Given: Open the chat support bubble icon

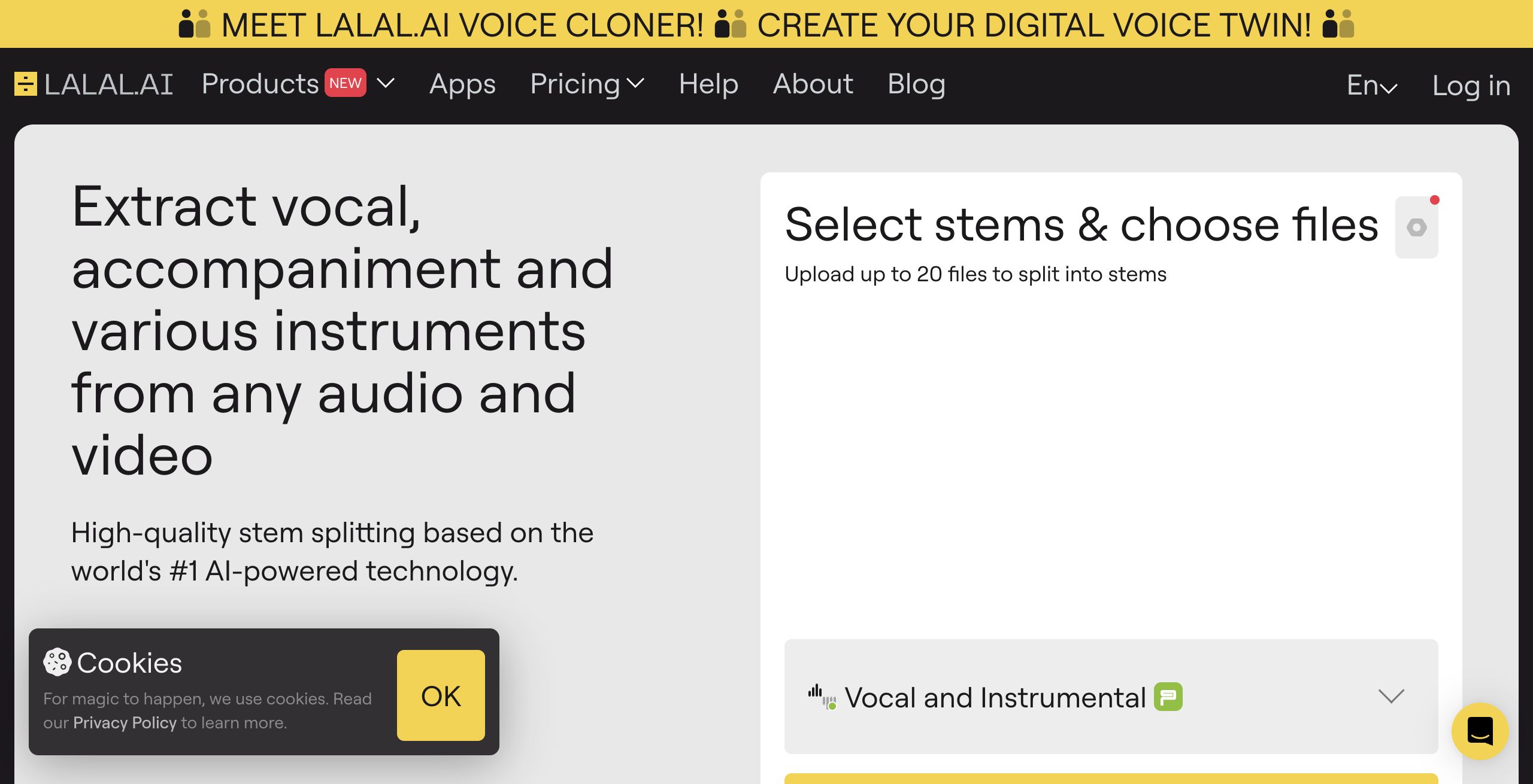Looking at the screenshot, I should point(1480,731).
